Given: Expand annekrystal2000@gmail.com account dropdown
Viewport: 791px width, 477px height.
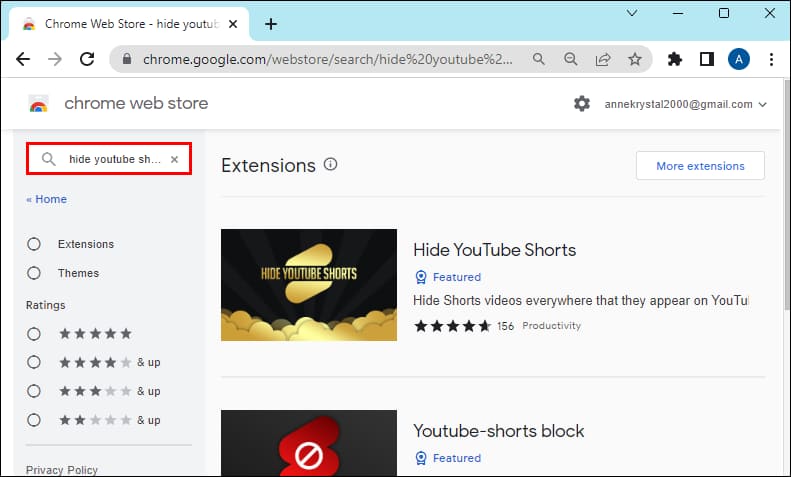Looking at the screenshot, I should coord(686,104).
